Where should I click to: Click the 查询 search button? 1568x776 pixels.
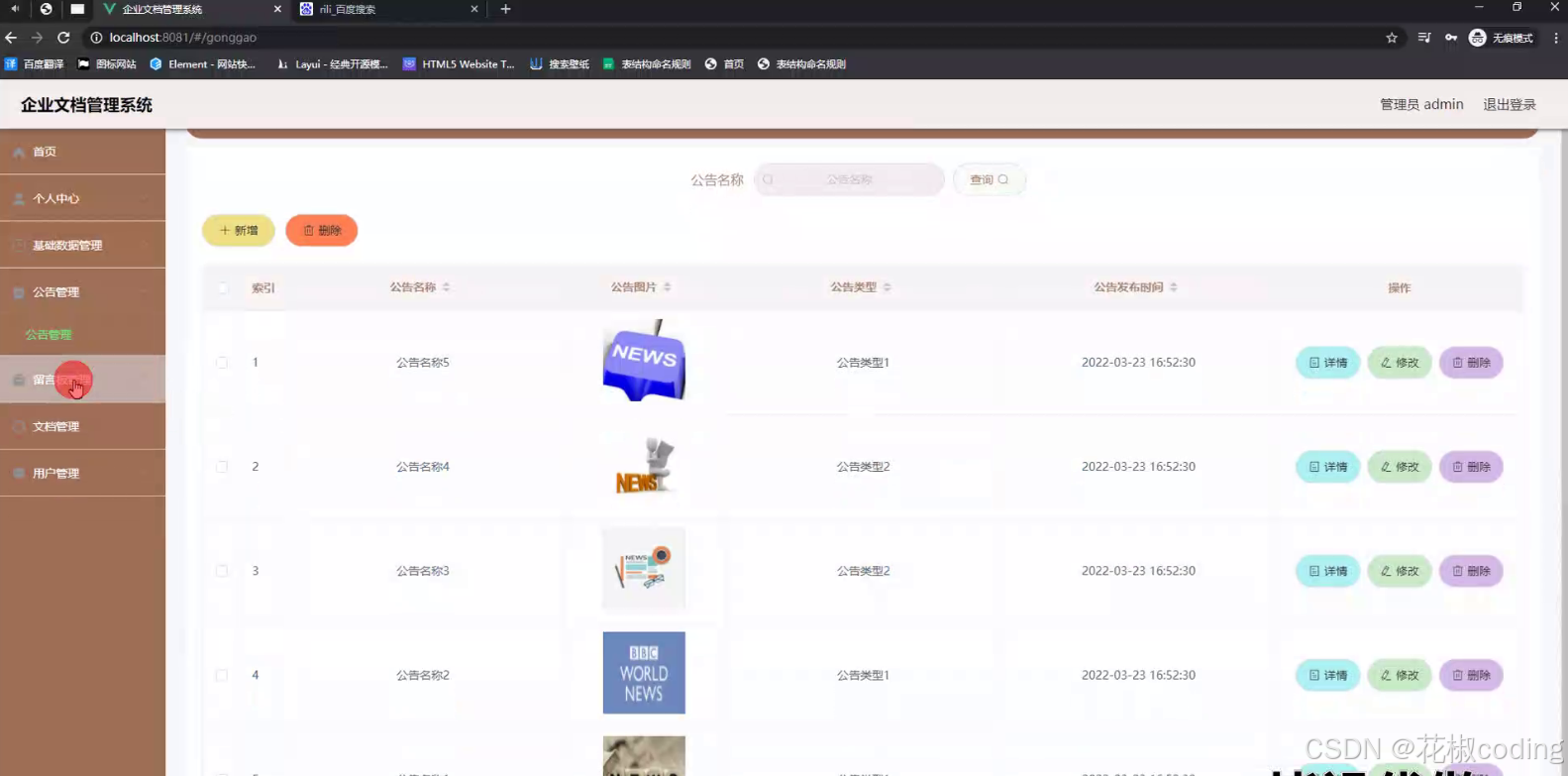[x=989, y=179]
